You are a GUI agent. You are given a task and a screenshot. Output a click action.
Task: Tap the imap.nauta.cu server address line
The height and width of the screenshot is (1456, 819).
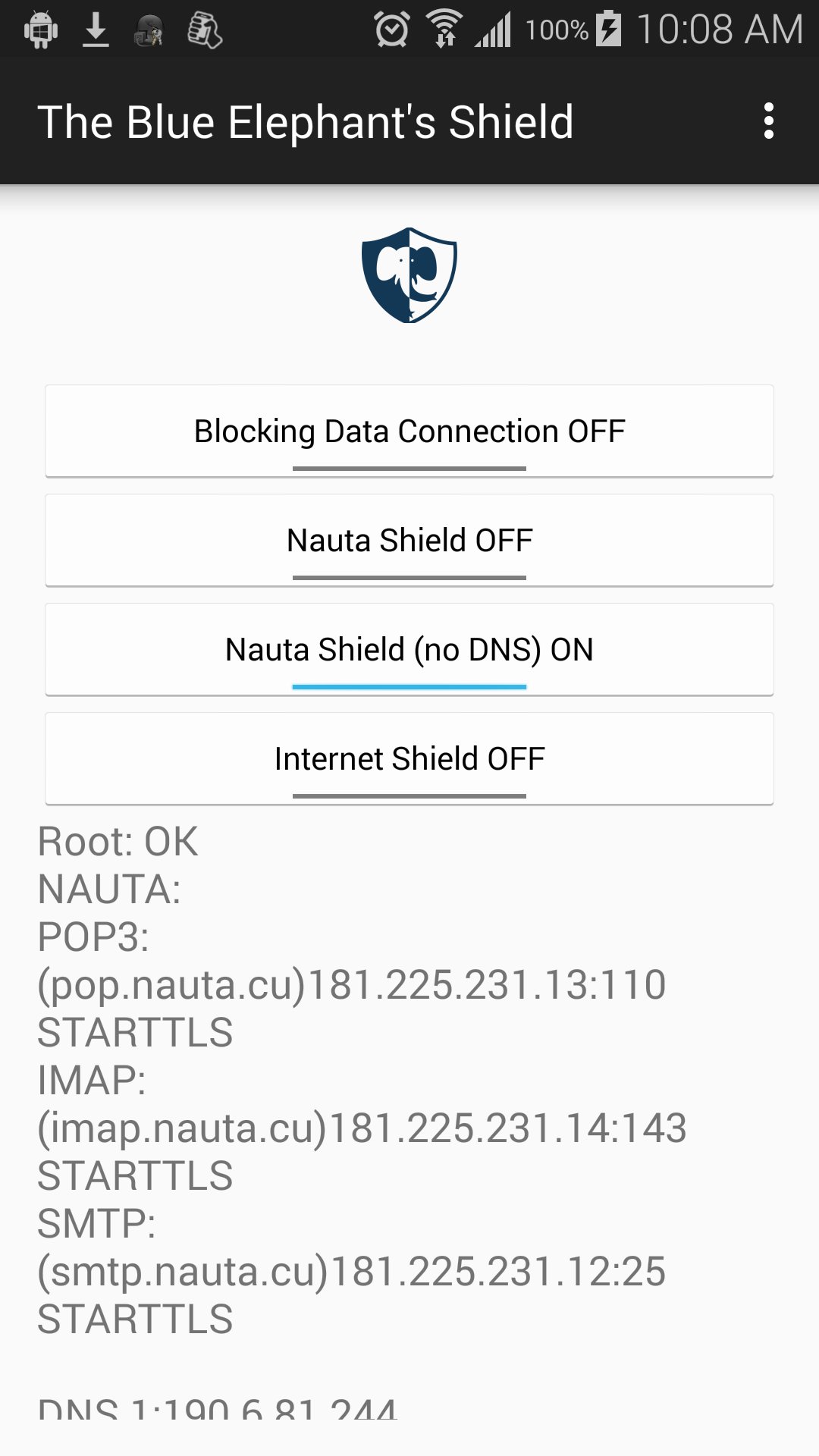point(362,1128)
